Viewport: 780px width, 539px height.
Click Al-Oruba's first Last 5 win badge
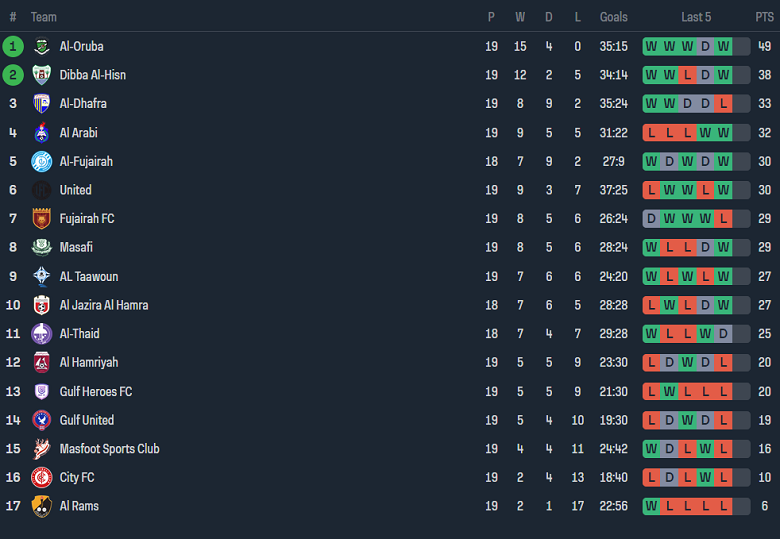click(x=651, y=46)
